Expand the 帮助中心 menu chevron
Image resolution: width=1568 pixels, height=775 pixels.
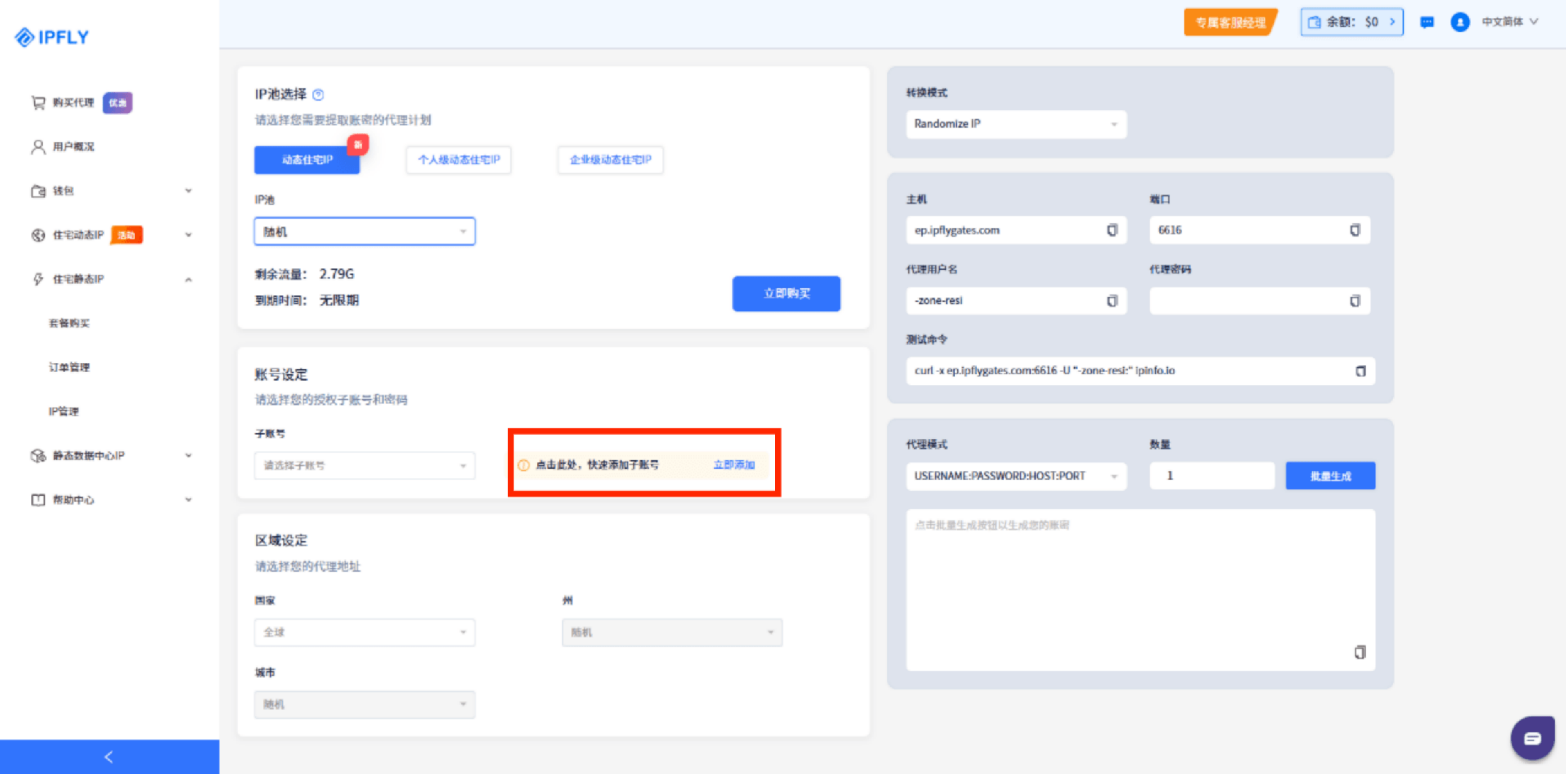(188, 500)
